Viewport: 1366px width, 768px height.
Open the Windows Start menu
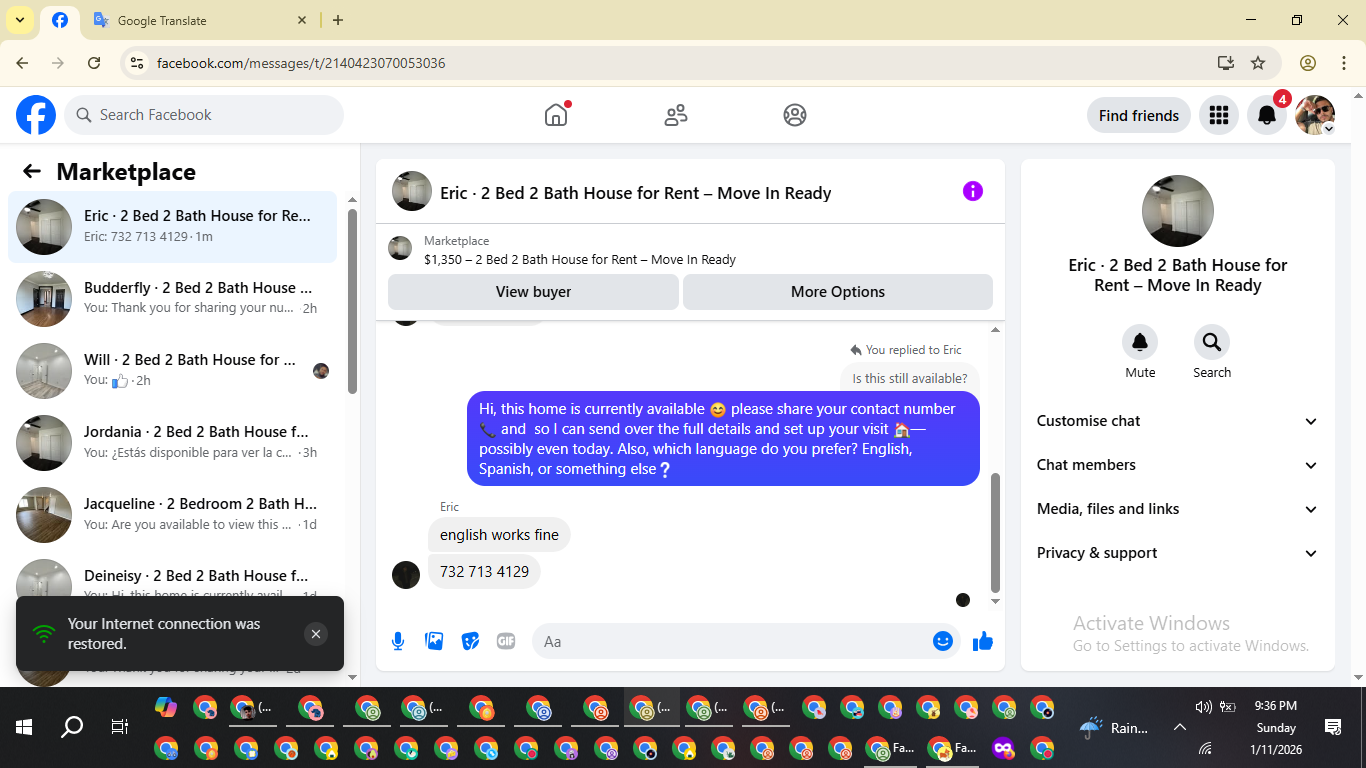point(24,727)
